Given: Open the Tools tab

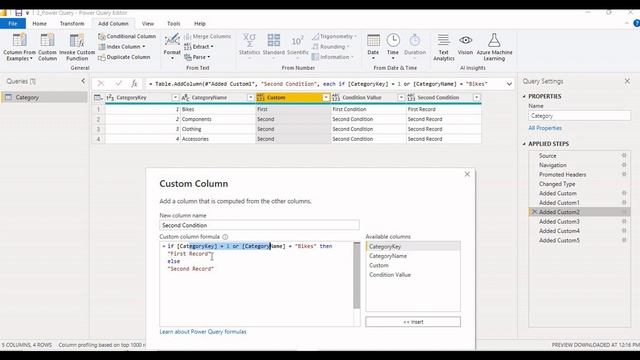Looking at the screenshot, I should pos(173,24).
